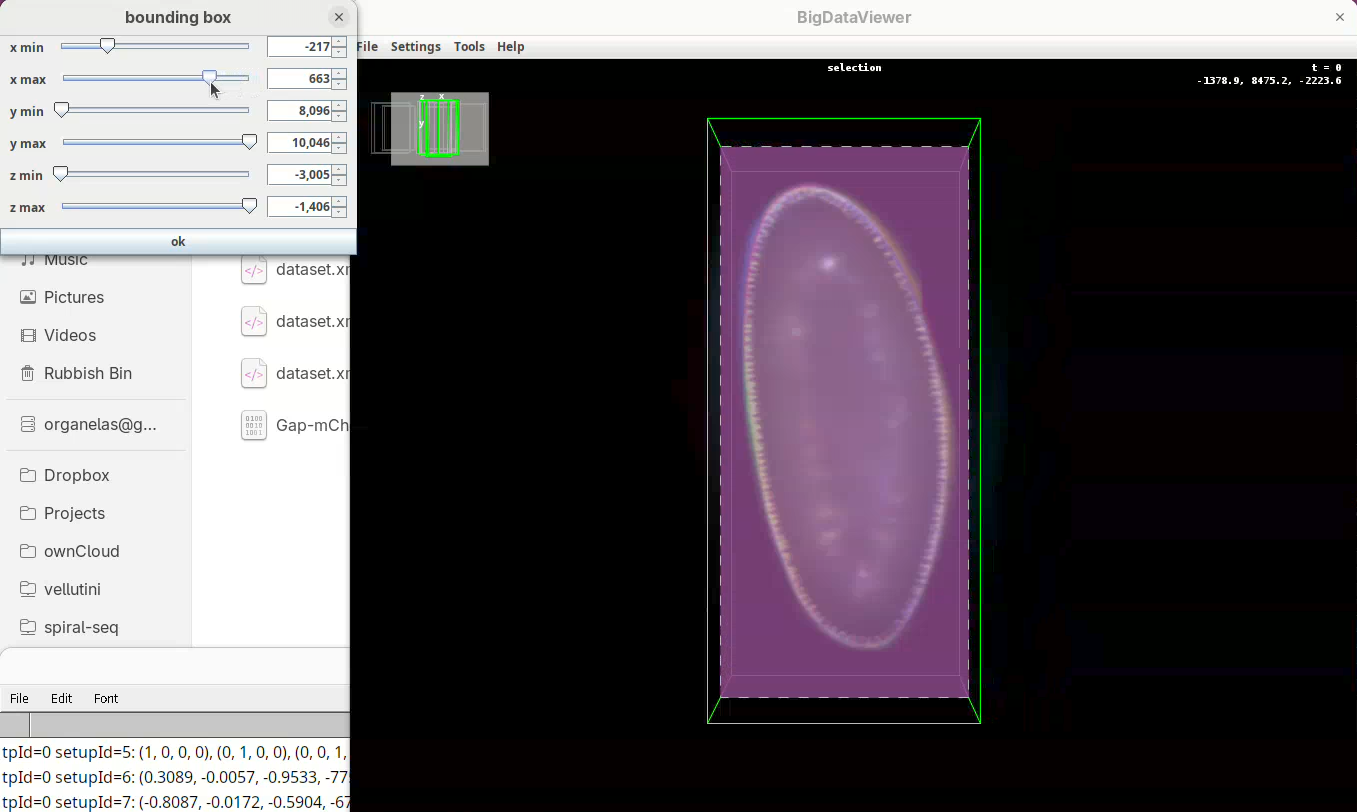Open the Font menu in log window

[x=106, y=698]
